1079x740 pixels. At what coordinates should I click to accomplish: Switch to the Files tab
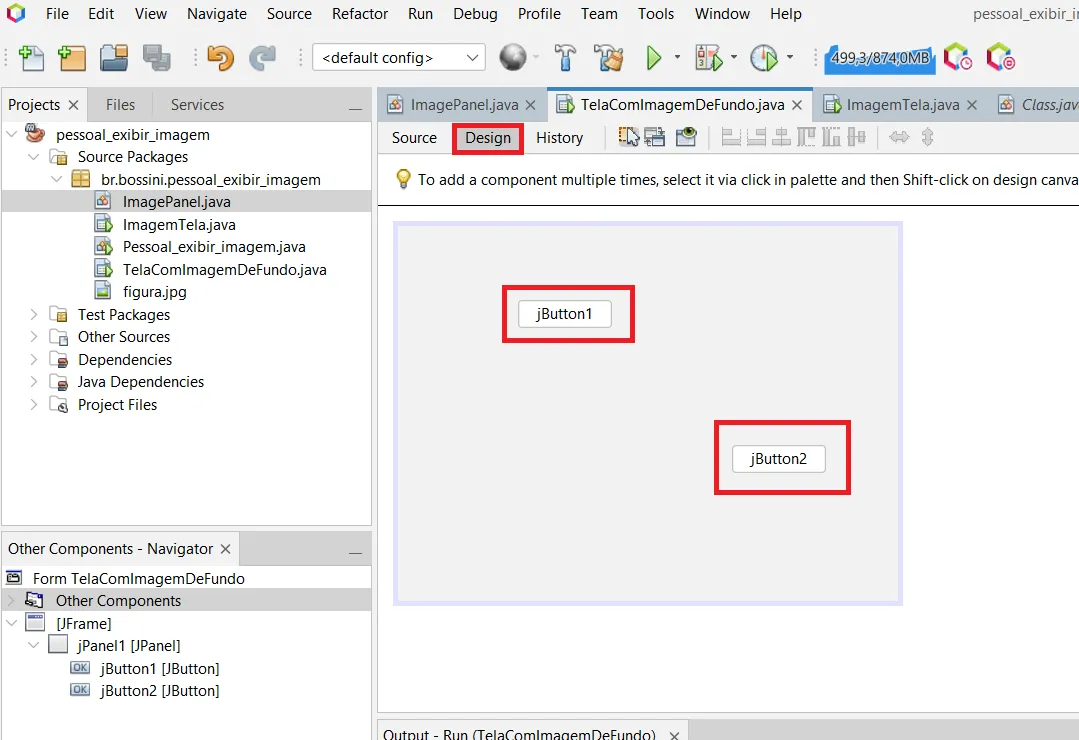120,105
